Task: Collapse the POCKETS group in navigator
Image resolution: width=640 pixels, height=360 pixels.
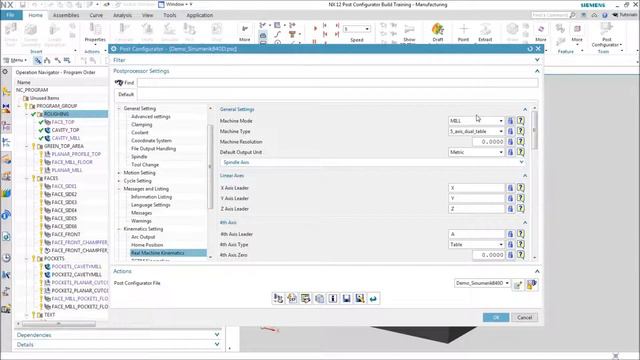Action: [27, 259]
